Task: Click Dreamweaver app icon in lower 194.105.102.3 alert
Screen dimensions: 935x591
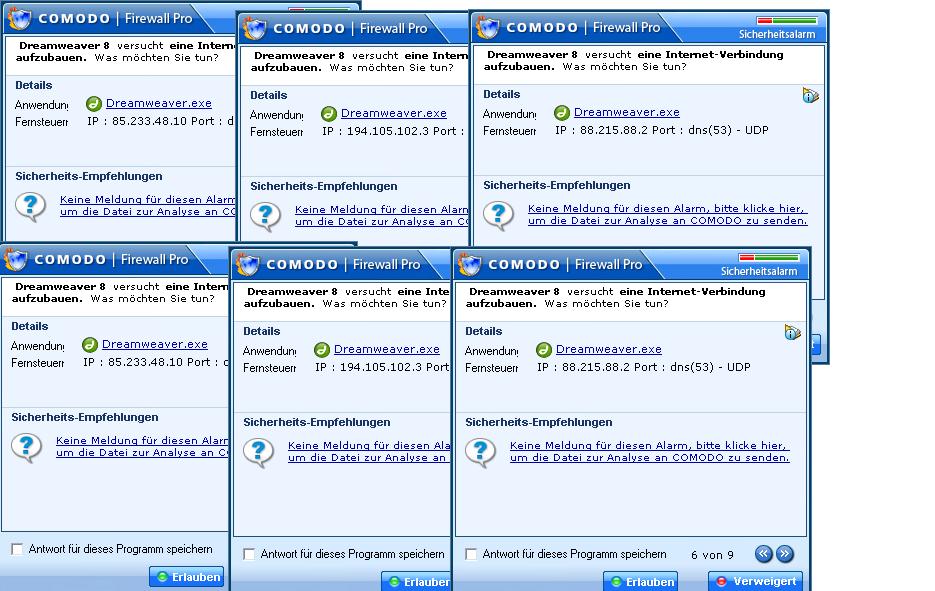Action: 322,349
